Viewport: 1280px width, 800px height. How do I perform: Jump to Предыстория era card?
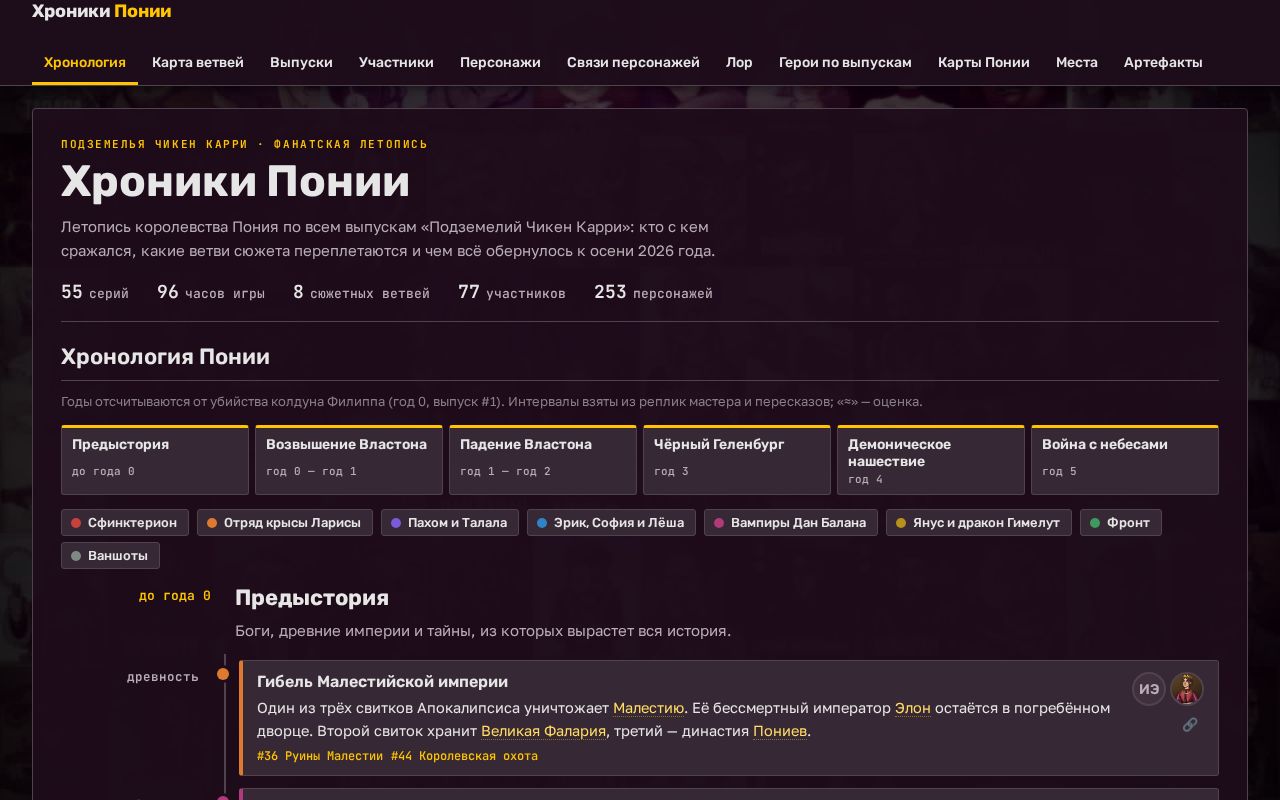[x=155, y=460]
